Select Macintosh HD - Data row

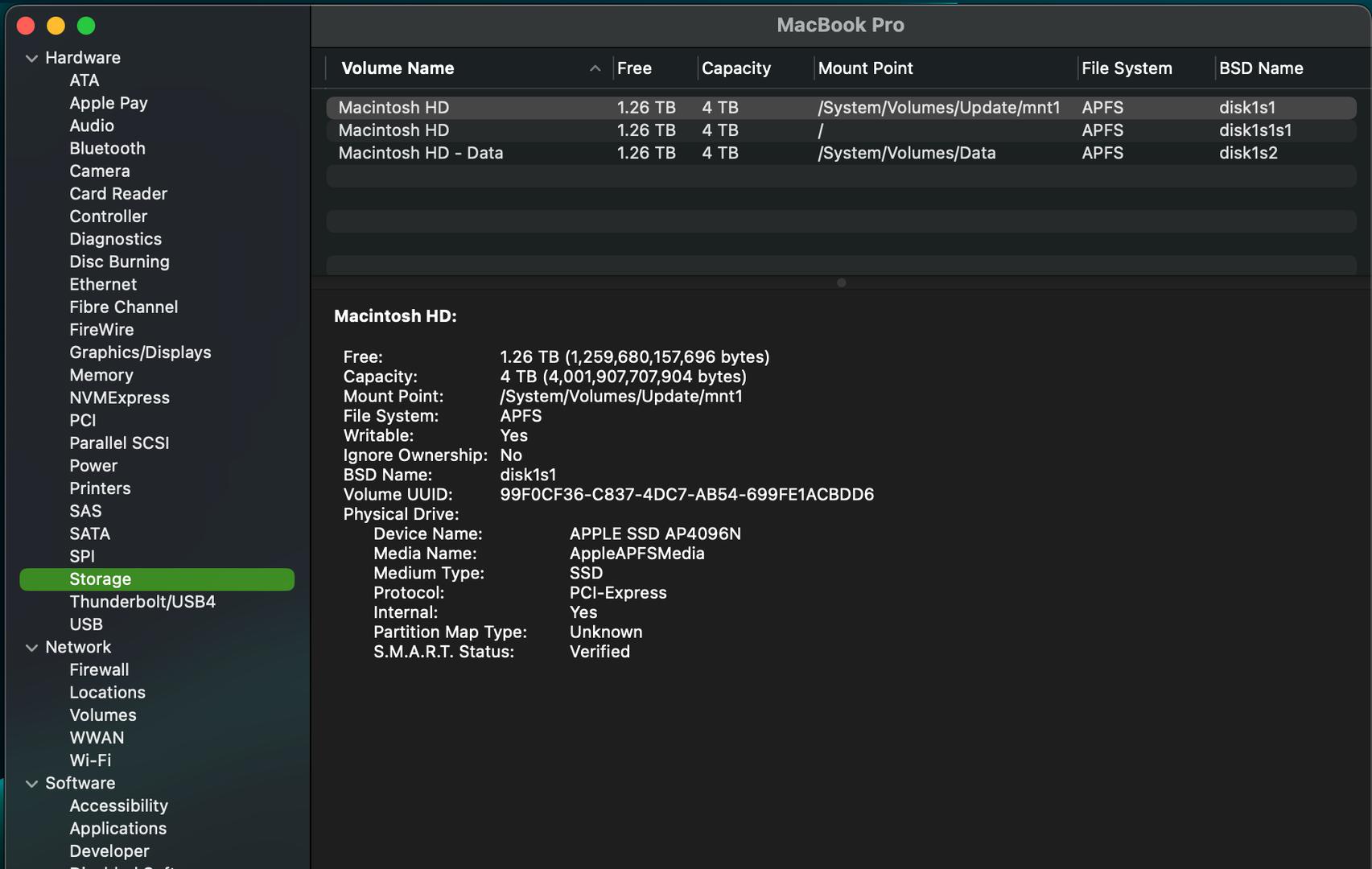point(841,153)
